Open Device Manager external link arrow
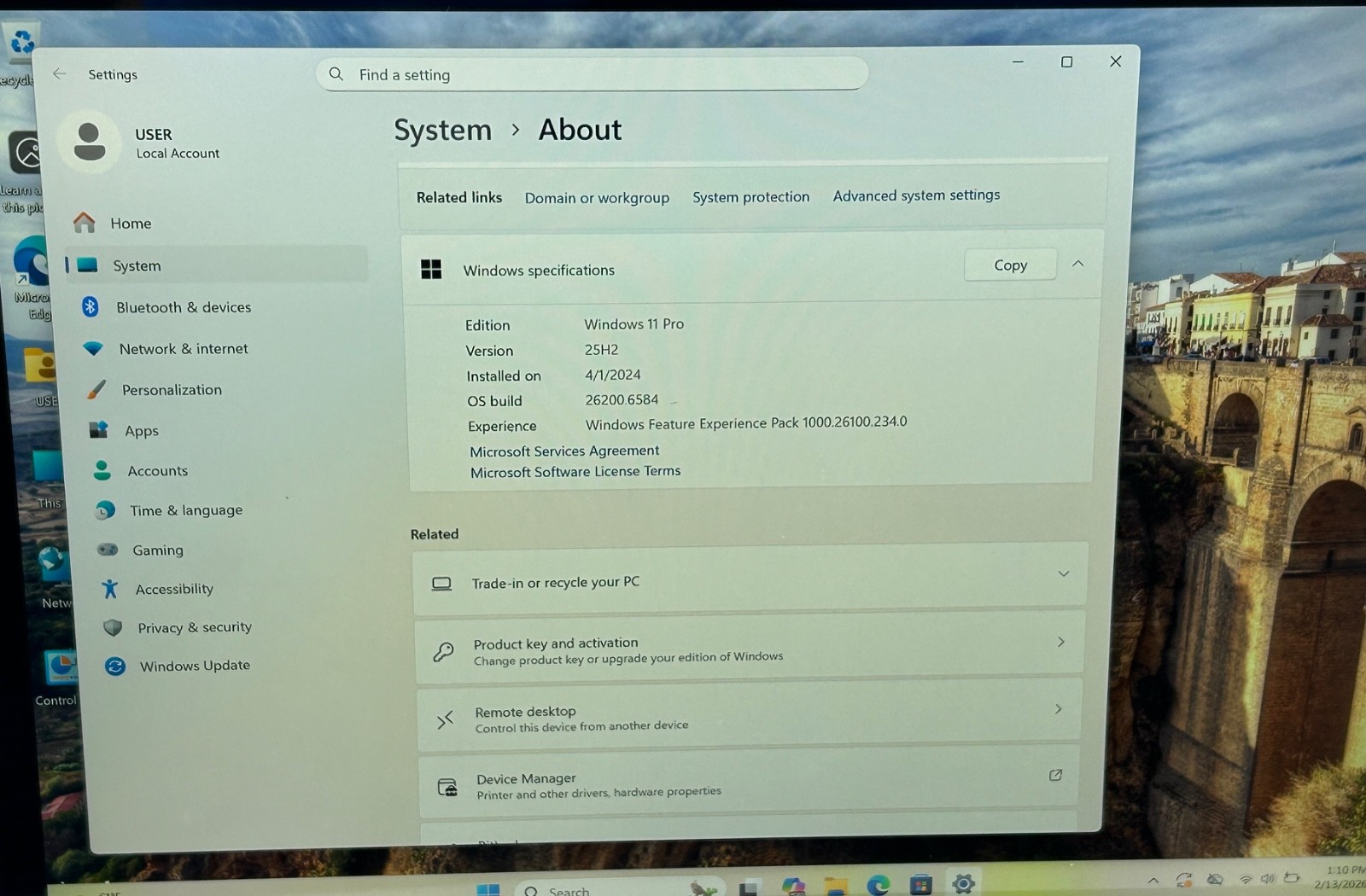 pyautogui.click(x=1055, y=775)
